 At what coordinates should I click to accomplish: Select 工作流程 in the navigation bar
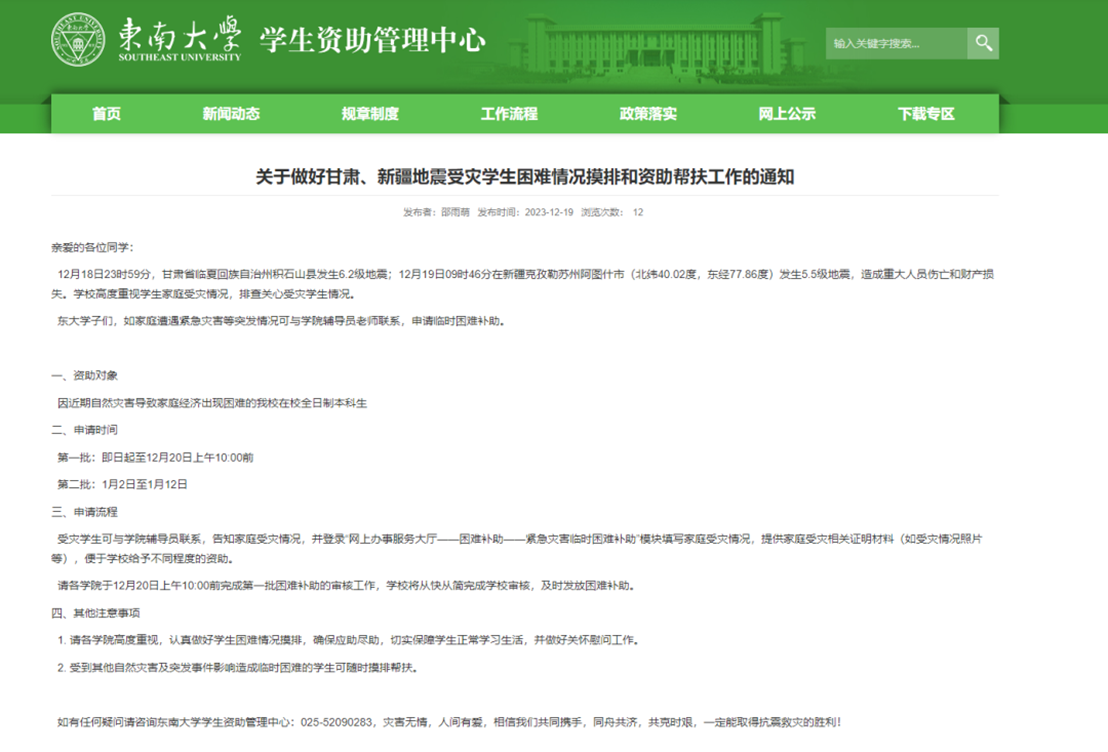tap(509, 114)
